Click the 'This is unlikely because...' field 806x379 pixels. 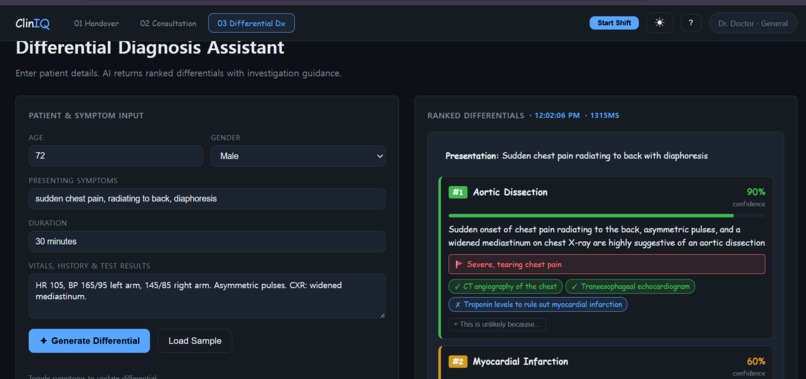coord(497,324)
